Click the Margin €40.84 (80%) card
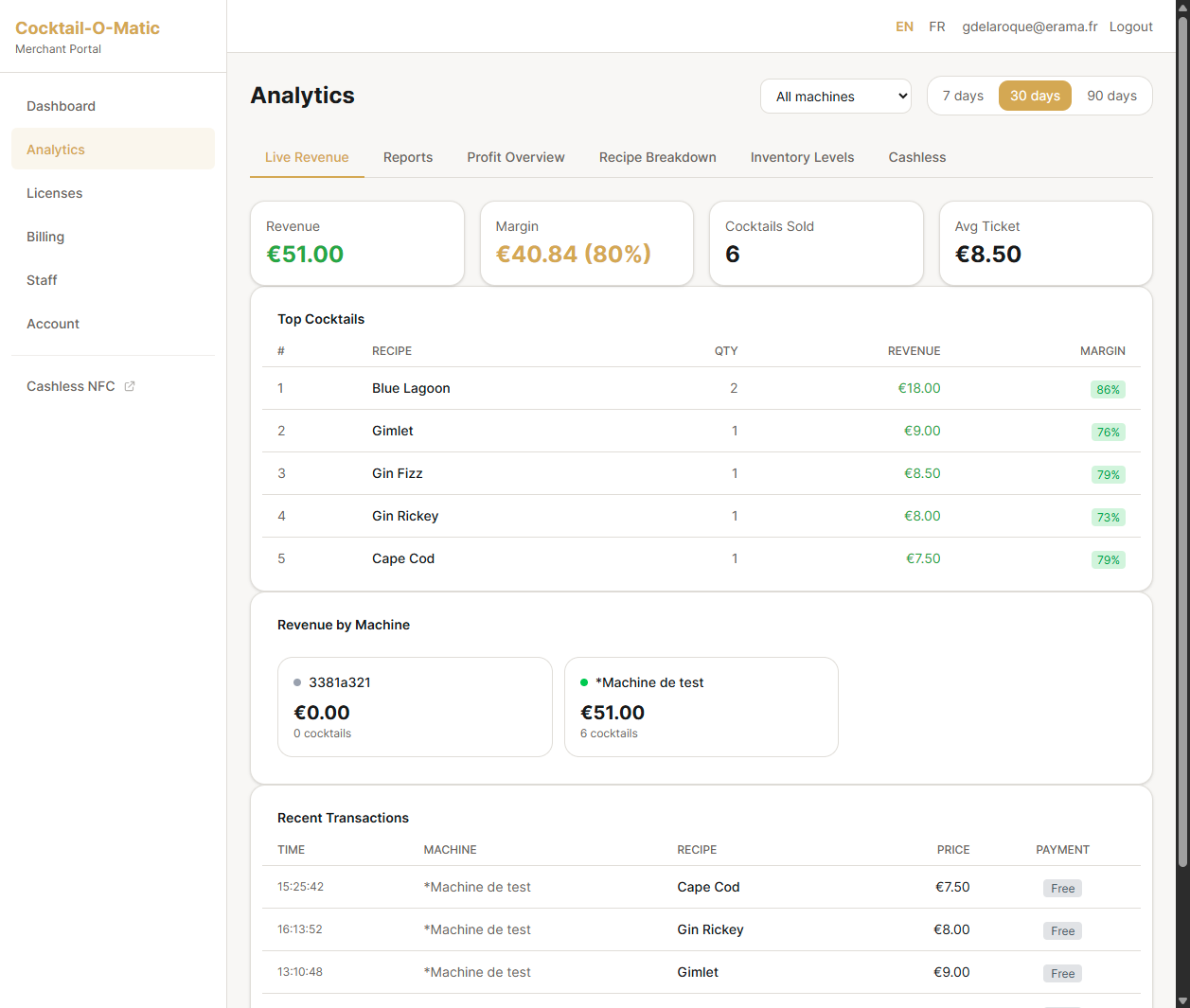This screenshot has height=1008, width=1190. point(587,243)
